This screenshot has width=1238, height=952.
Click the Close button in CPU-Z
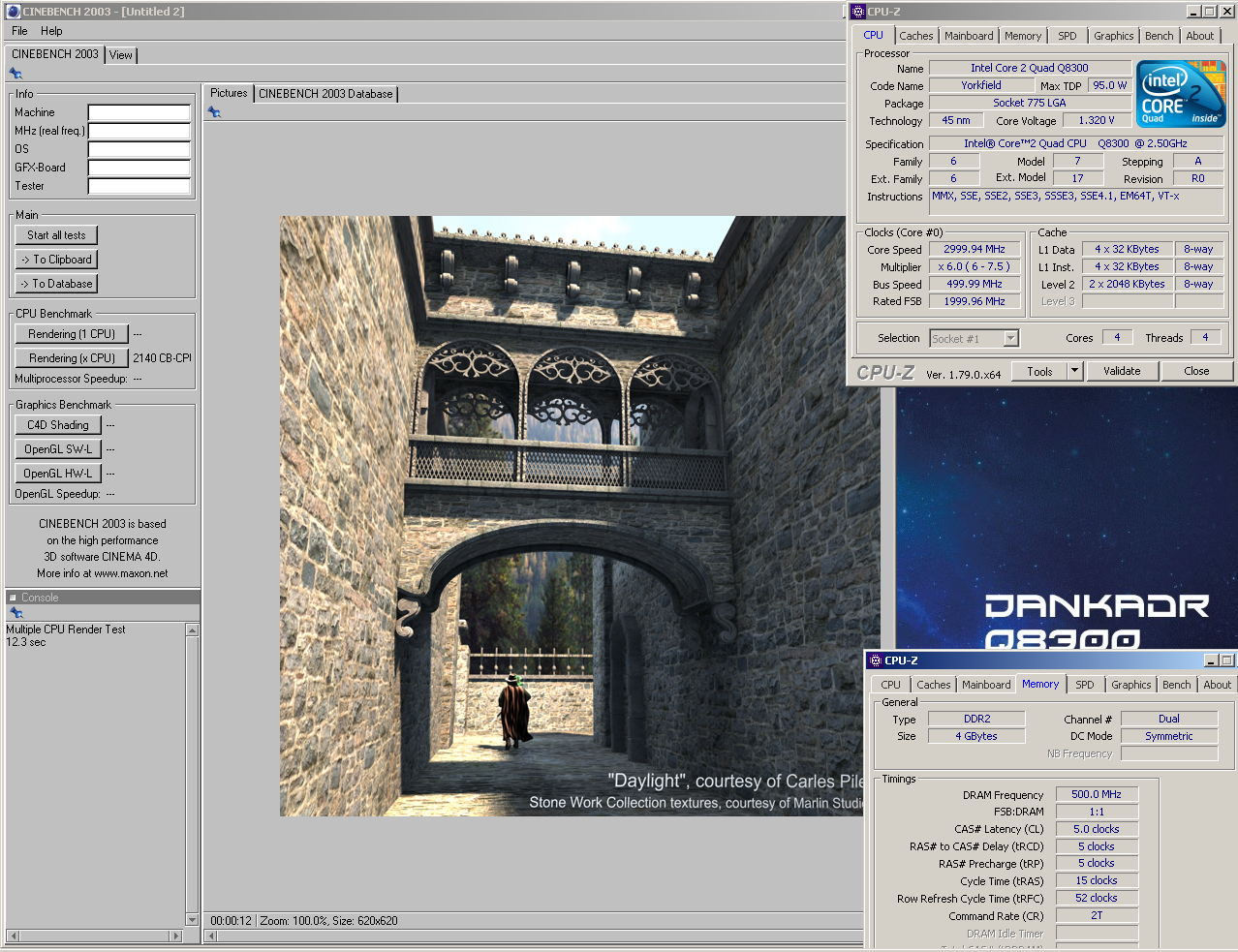click(x=1196, y=371)
